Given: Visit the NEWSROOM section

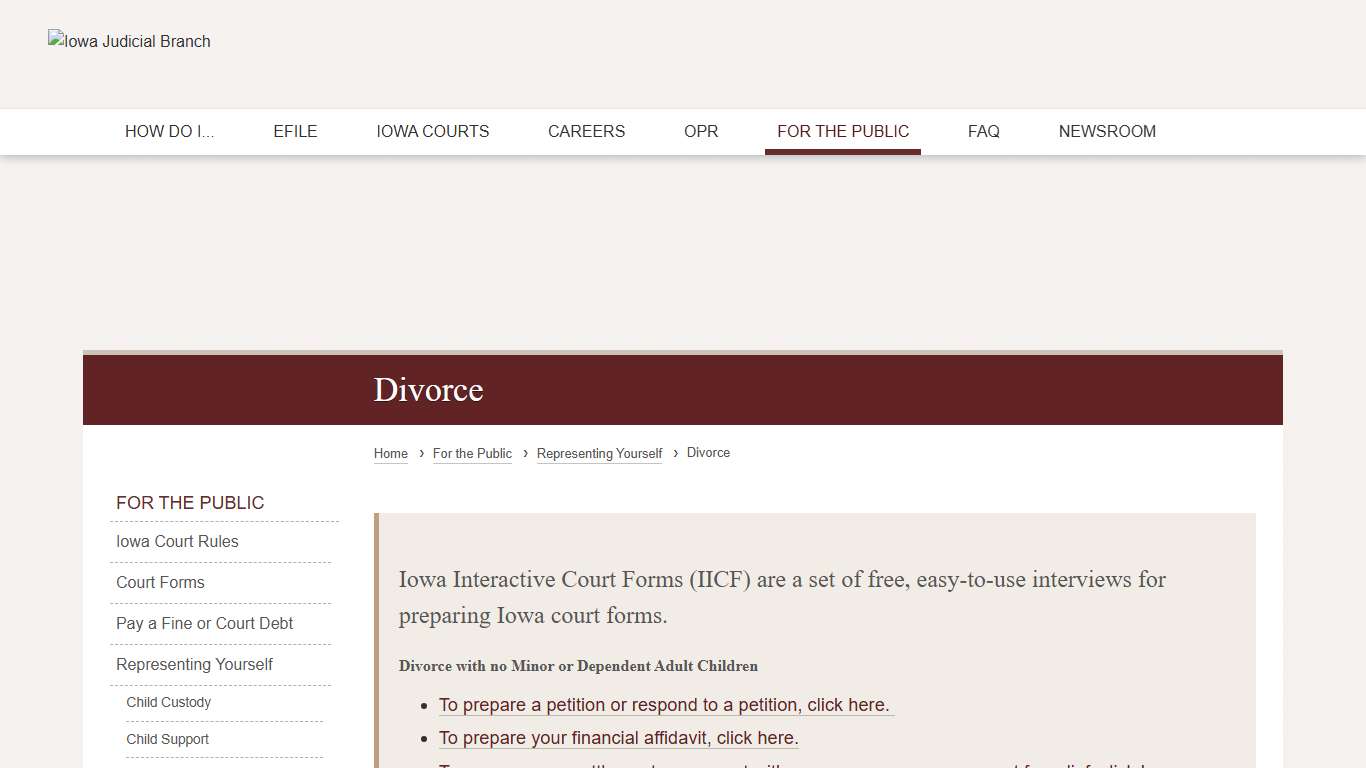Looking at the screenshot, I should point(1107,131).
